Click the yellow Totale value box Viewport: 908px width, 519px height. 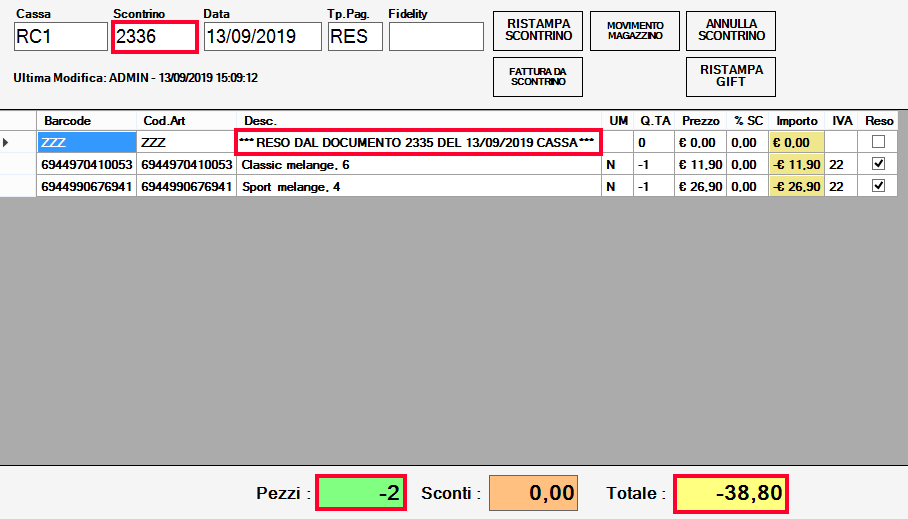point(730,493)
